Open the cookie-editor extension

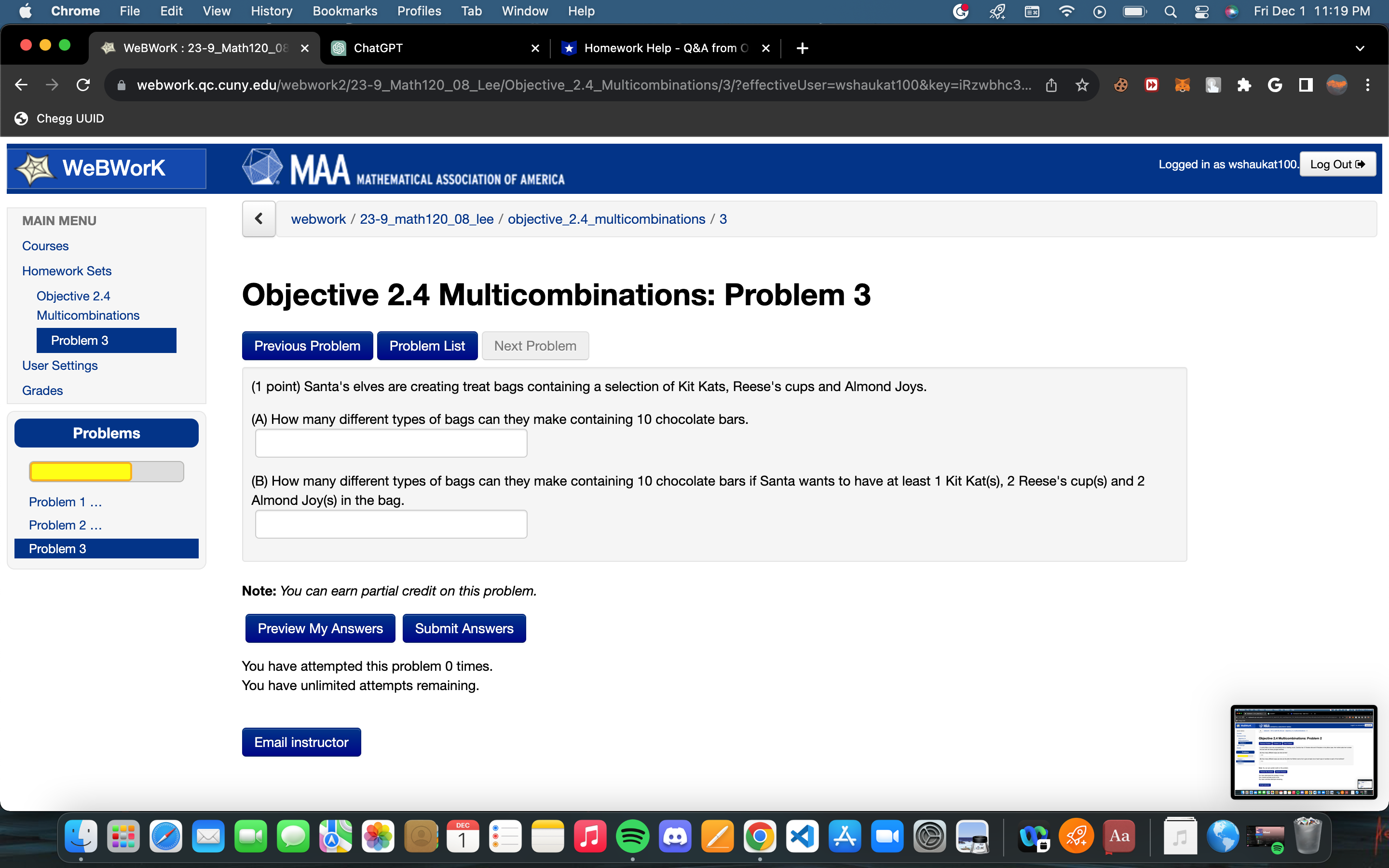[1120, 84]
